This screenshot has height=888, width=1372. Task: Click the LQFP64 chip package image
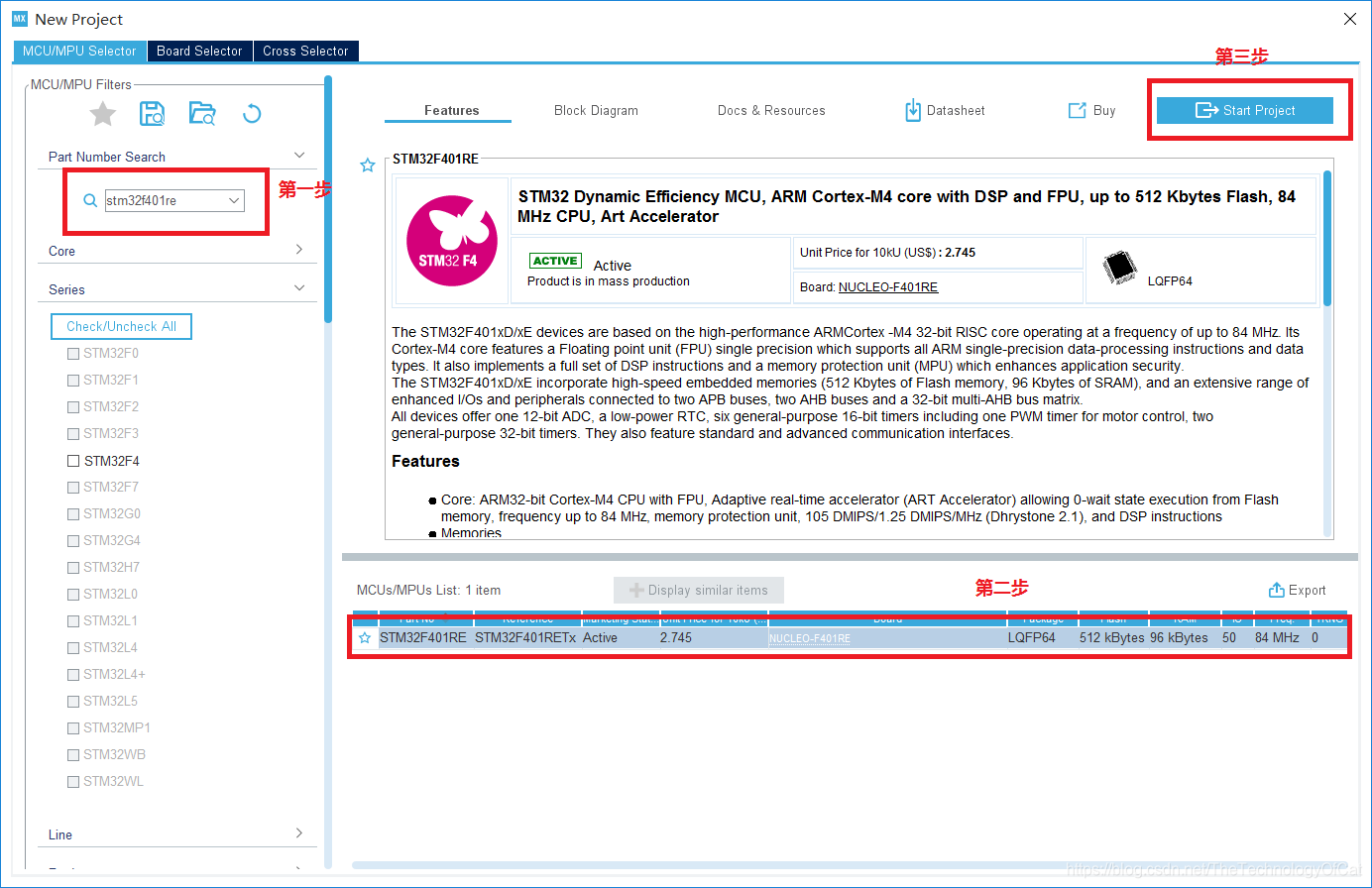[x=1119, y=268]
